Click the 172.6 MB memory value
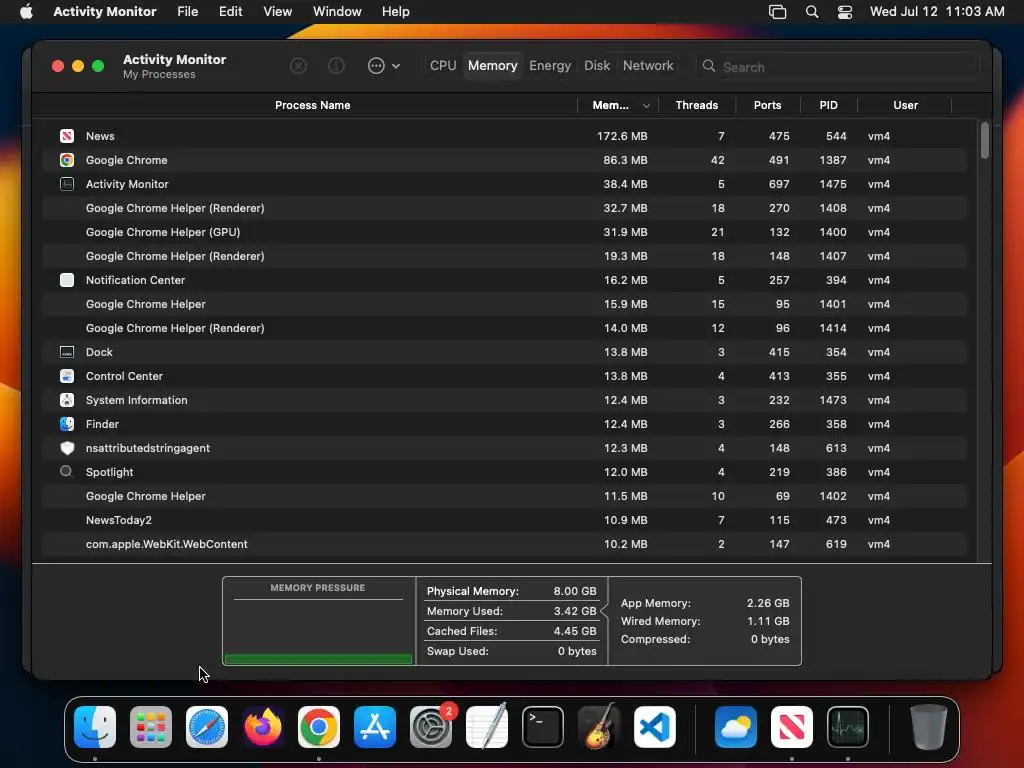Viewport: 1024px width, 768px height. [x=622, y=136]
